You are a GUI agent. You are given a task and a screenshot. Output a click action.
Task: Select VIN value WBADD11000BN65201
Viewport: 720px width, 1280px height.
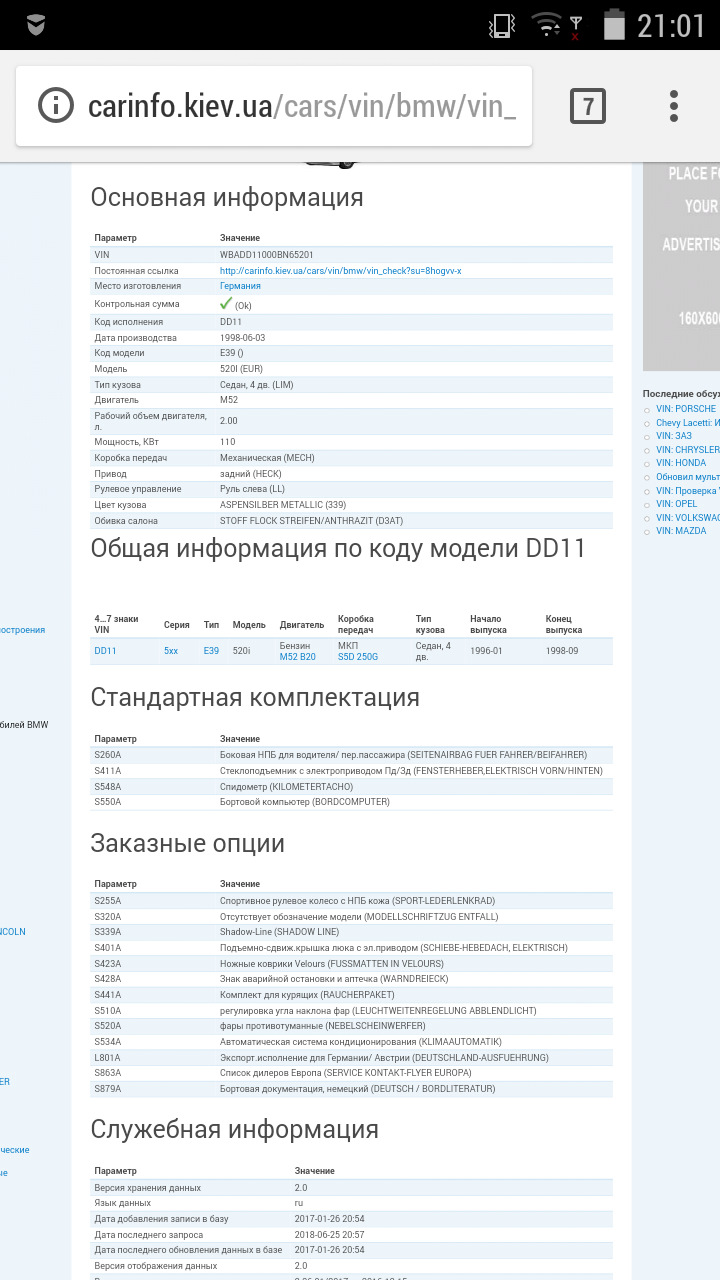266,255
